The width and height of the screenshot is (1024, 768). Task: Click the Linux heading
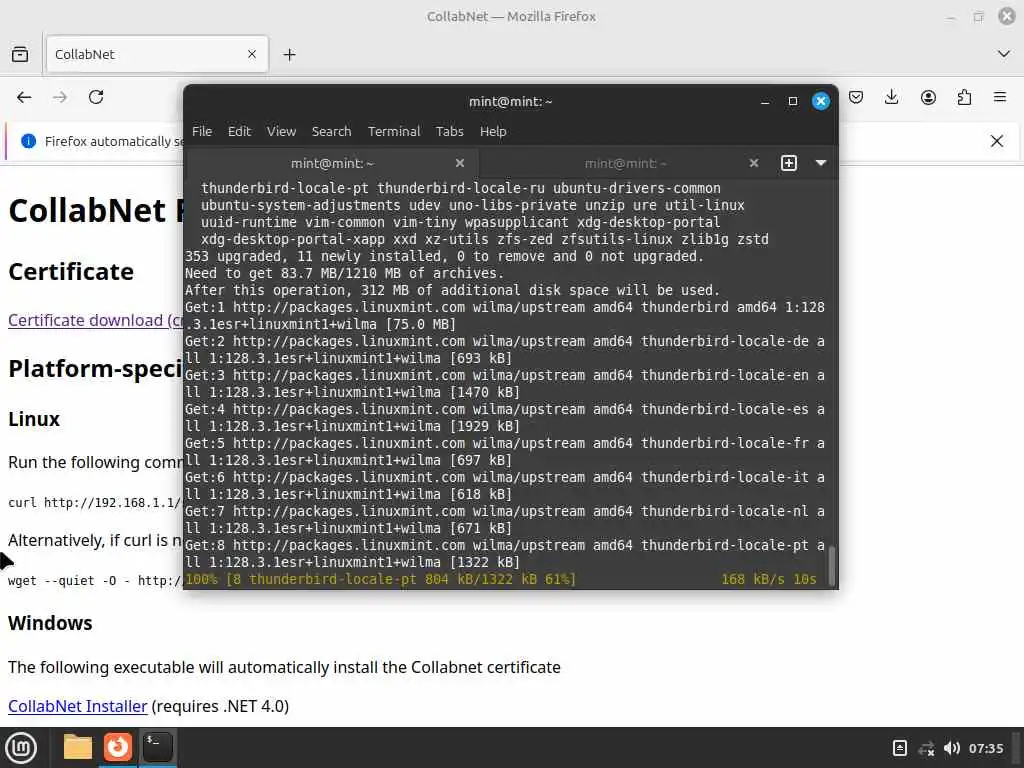(x=34, y=419)
